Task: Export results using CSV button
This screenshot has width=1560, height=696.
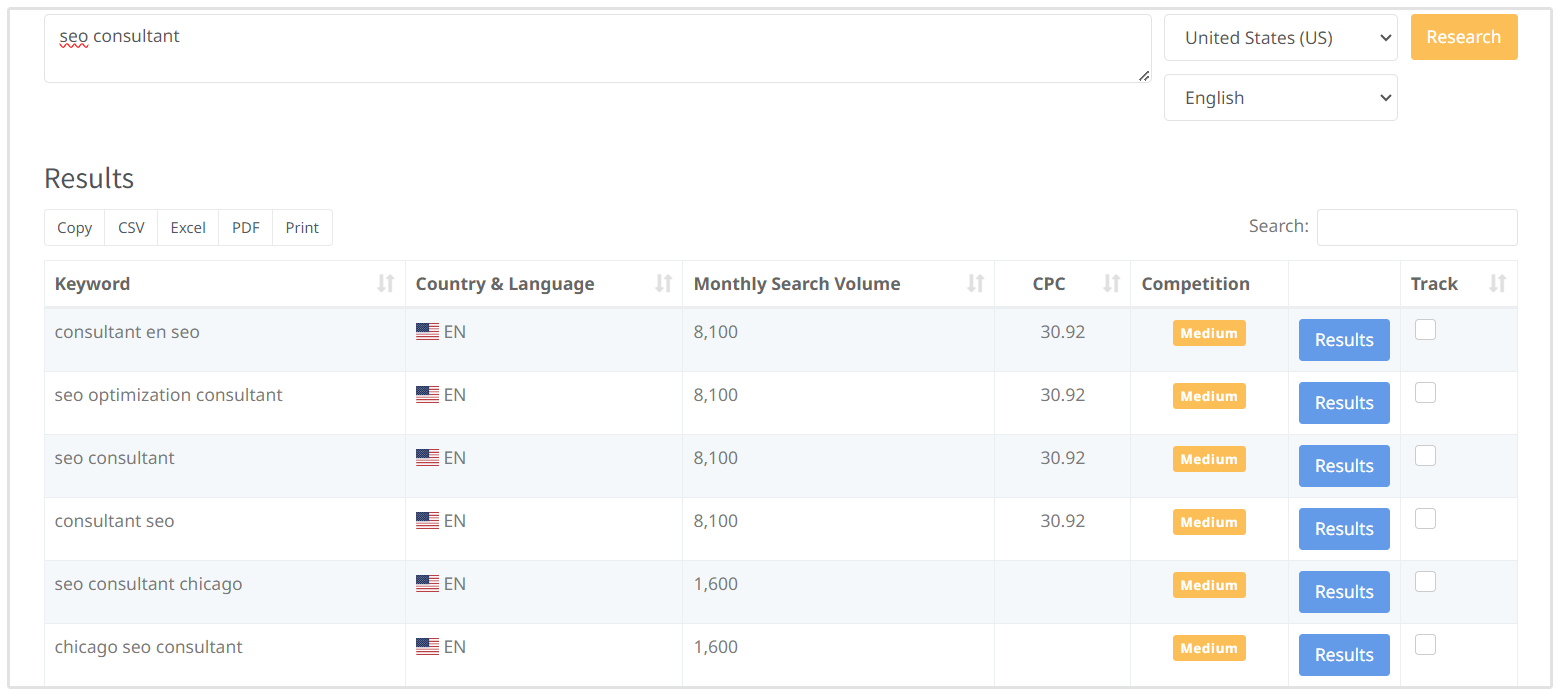Action: click(131, 228)
